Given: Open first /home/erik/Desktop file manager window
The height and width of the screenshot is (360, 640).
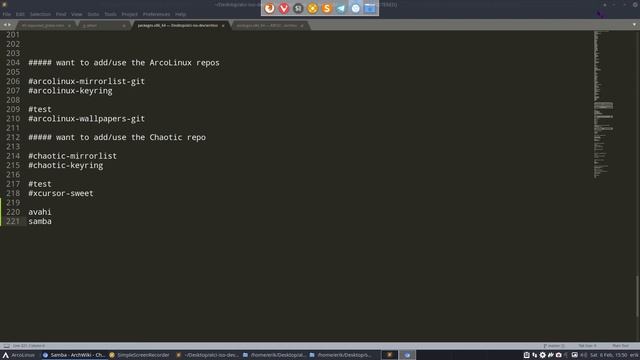Looking at the screenshot, I should (274, 355).
